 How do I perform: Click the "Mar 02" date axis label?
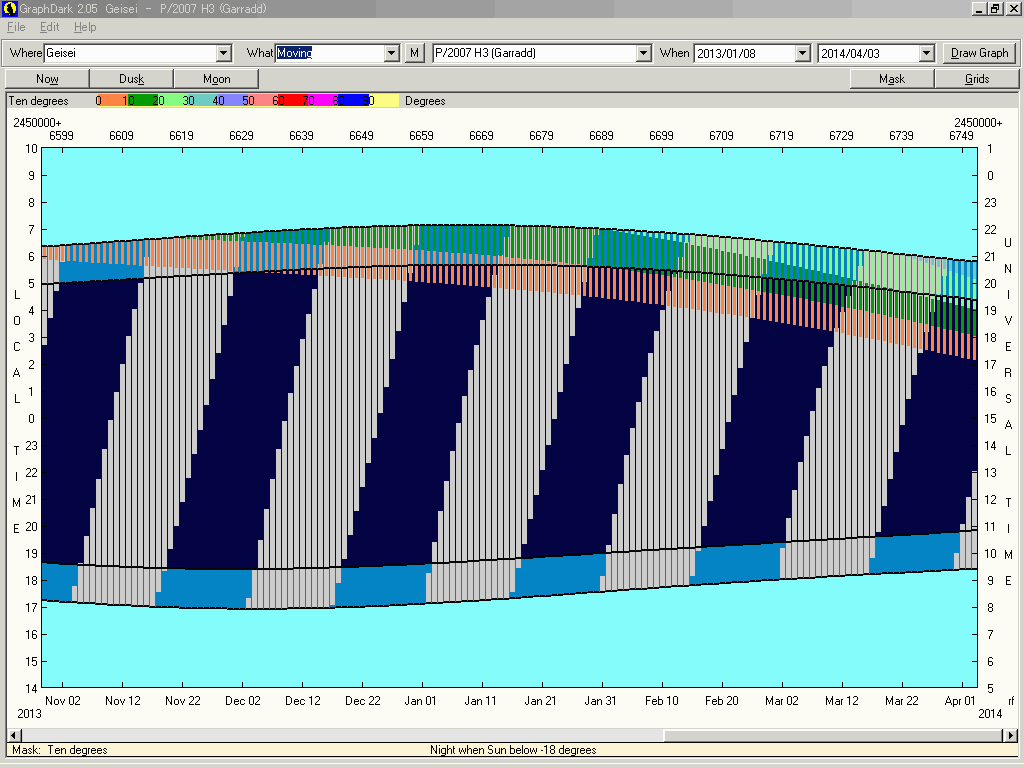click(782, 701)
